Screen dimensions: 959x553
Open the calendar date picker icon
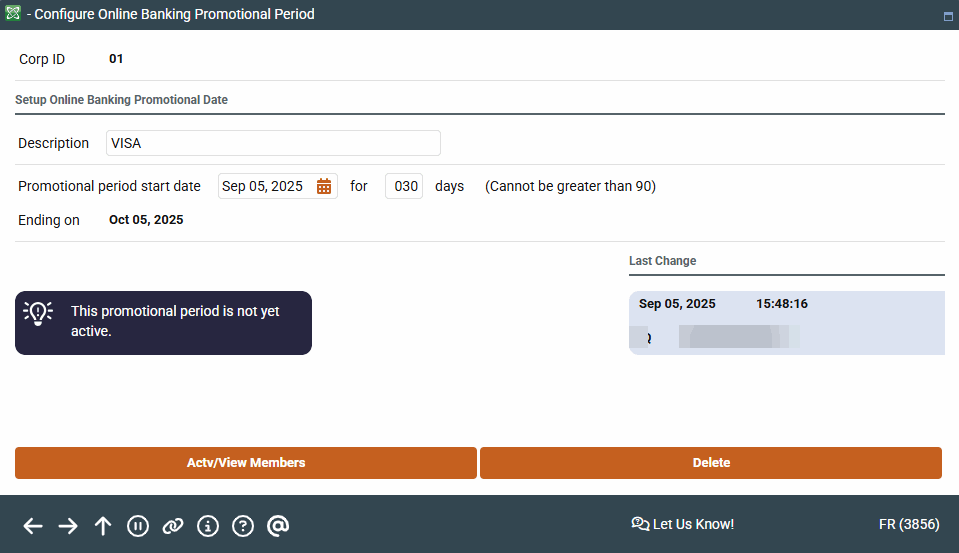[x=324, y=186]
